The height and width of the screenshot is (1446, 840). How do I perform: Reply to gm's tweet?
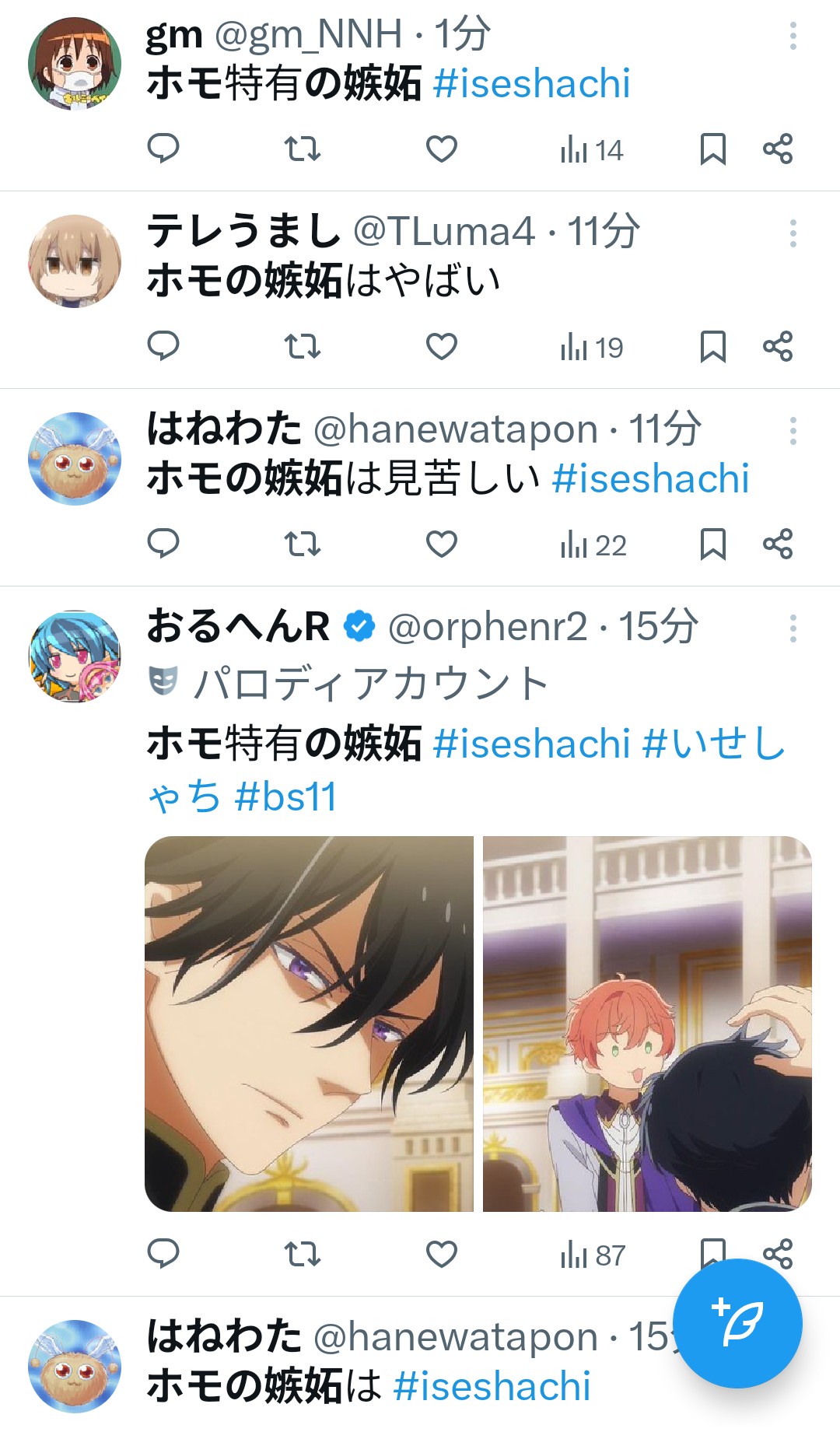pos(163,149)
